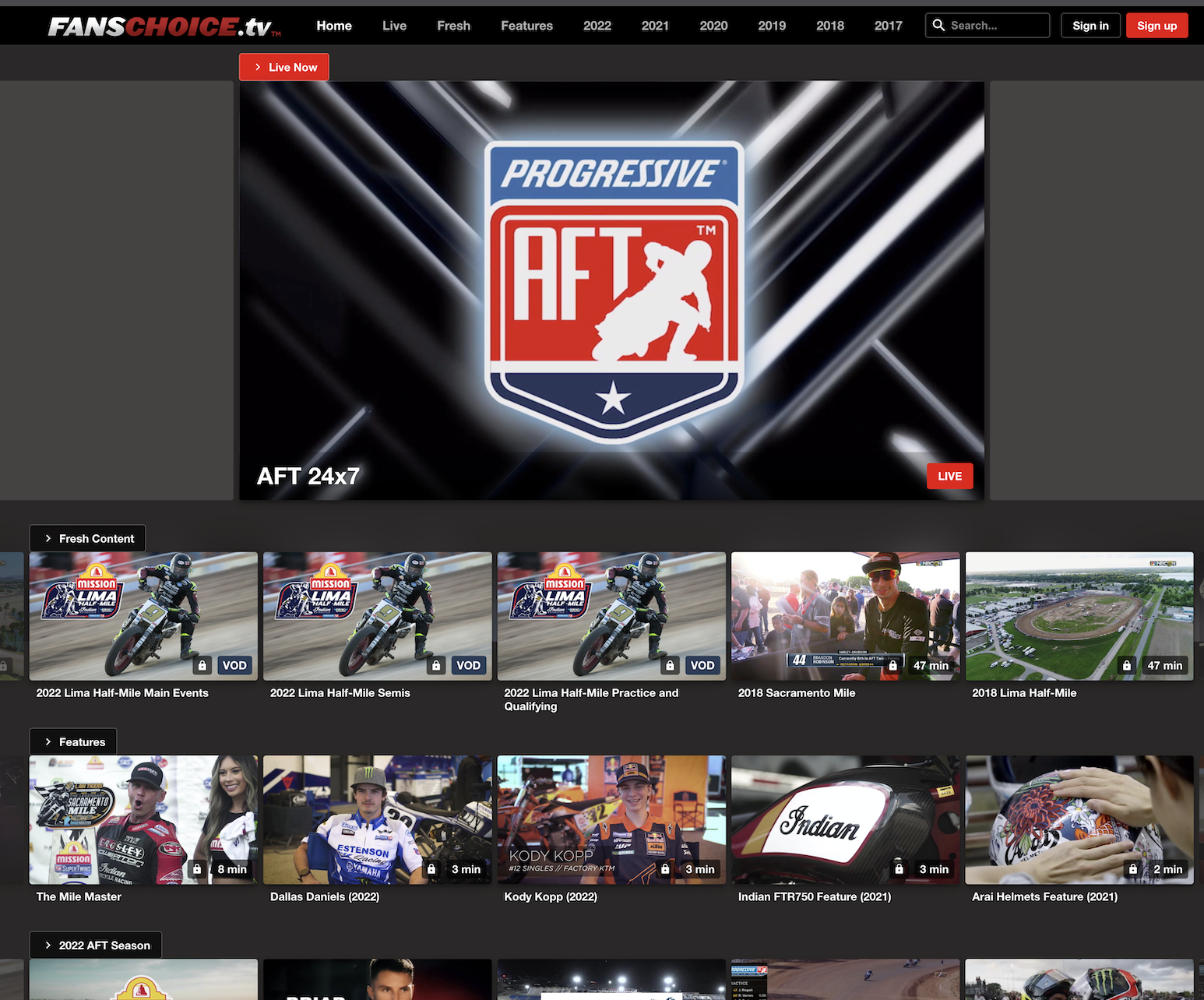
Task: Click lock icon on Dallas Daniels thumbnail
Action: [x=431, y=869]
